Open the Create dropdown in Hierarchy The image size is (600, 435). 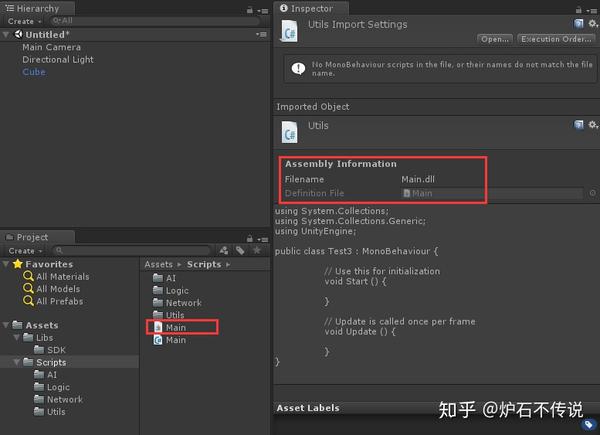(x=24, y=21)
